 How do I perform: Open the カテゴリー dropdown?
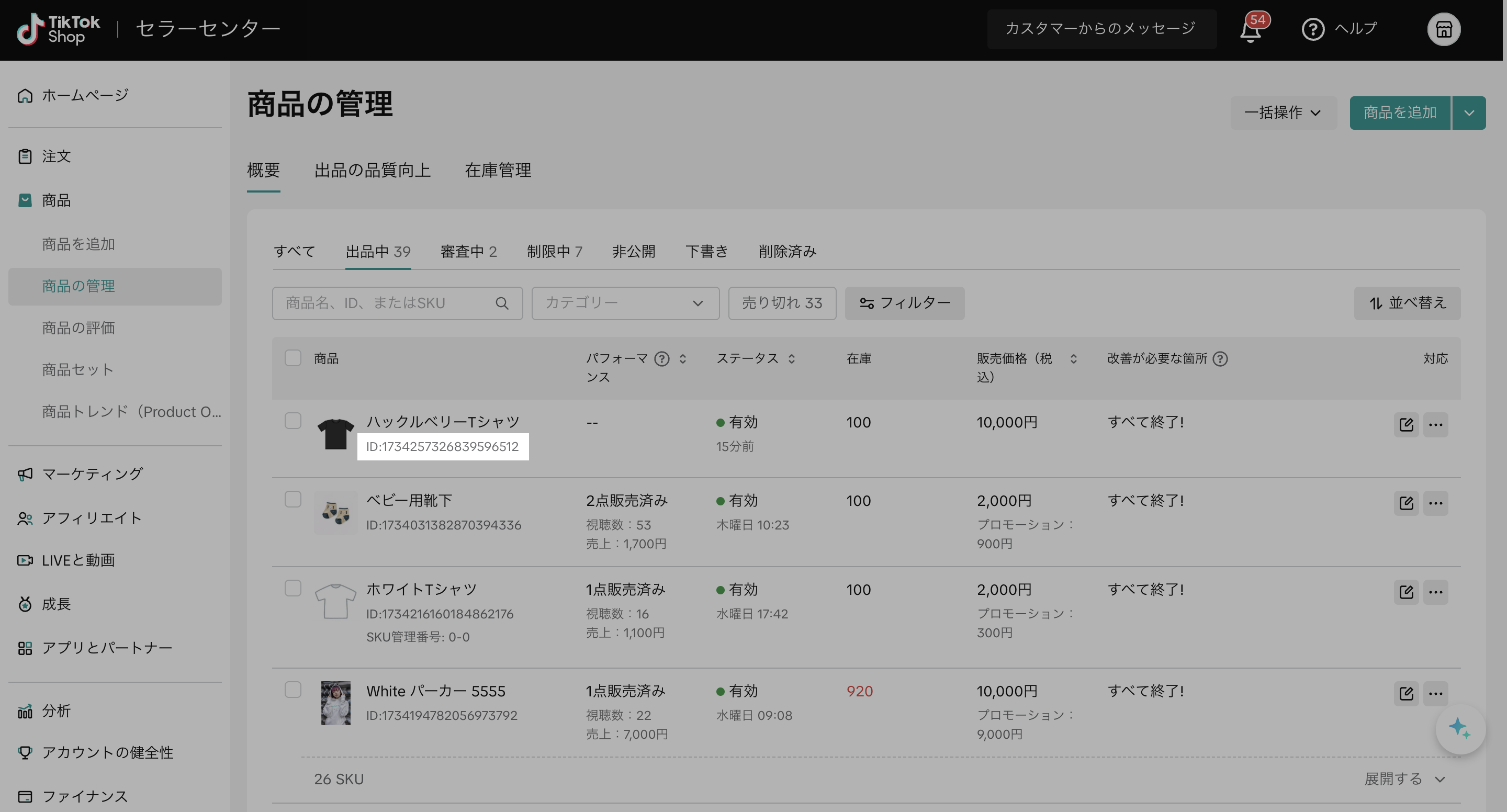click(x=625, y=303)
